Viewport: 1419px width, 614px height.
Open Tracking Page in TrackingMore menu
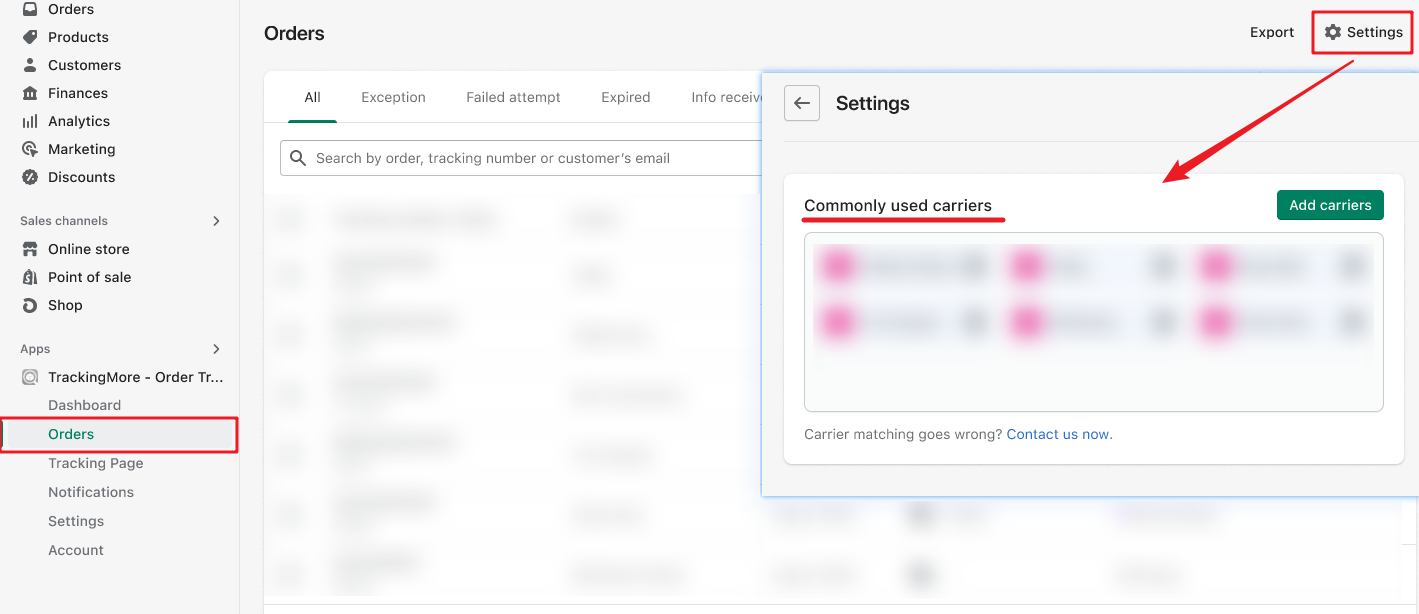[x=95, y=463]
